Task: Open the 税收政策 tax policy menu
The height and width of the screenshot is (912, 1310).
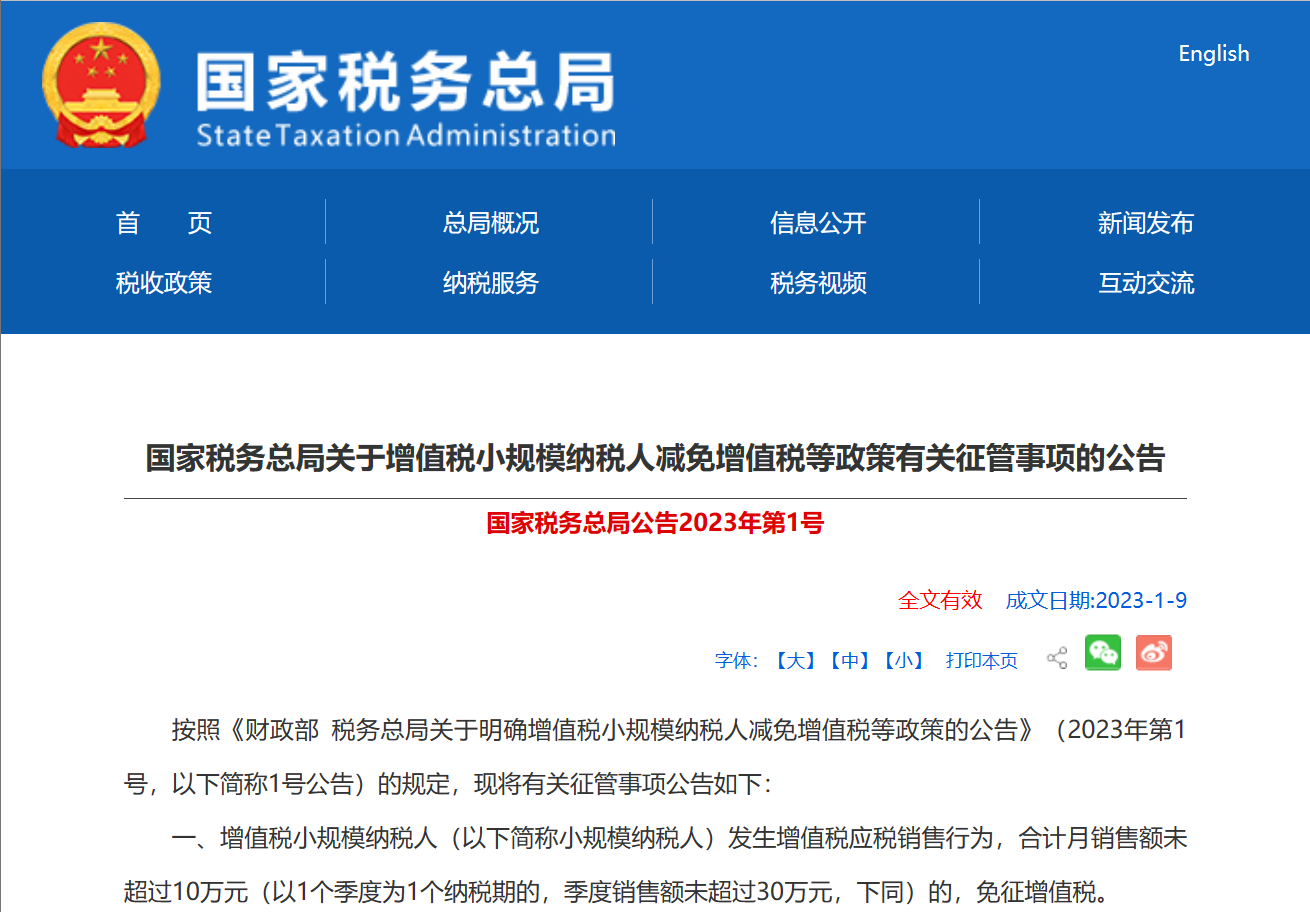Action: click(x=164, y=283)
